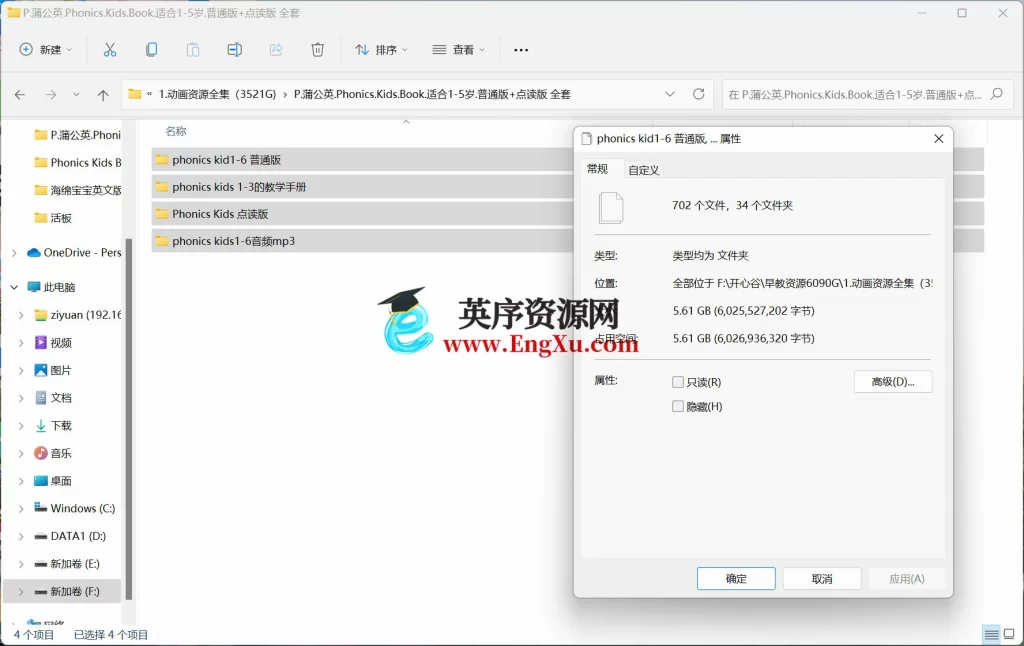
Task: Switch to large icons view in status bar
Action: pos(1009,634)
